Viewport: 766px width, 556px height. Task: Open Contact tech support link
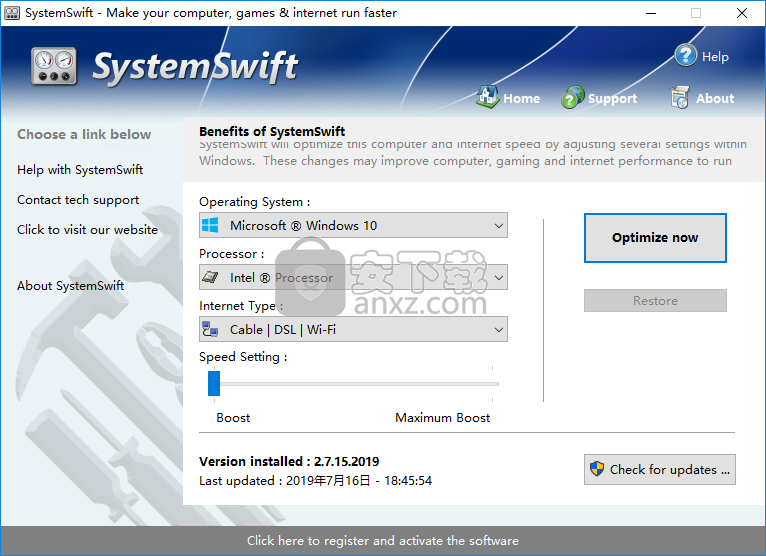[78, 200]
